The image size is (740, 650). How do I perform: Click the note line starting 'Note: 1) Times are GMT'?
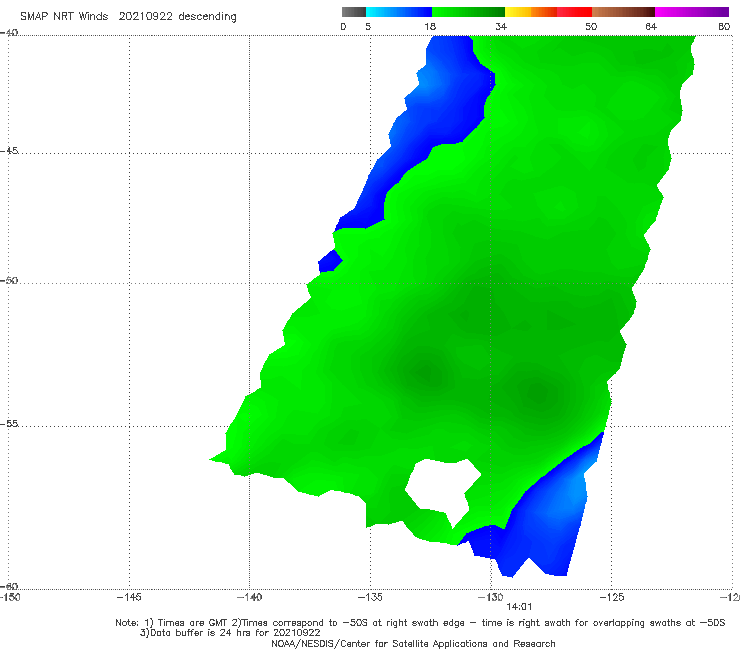(420, 623)
